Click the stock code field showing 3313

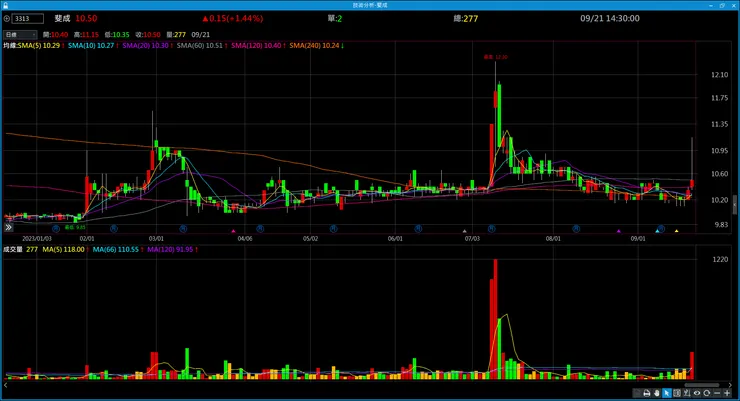click(28, 19)
